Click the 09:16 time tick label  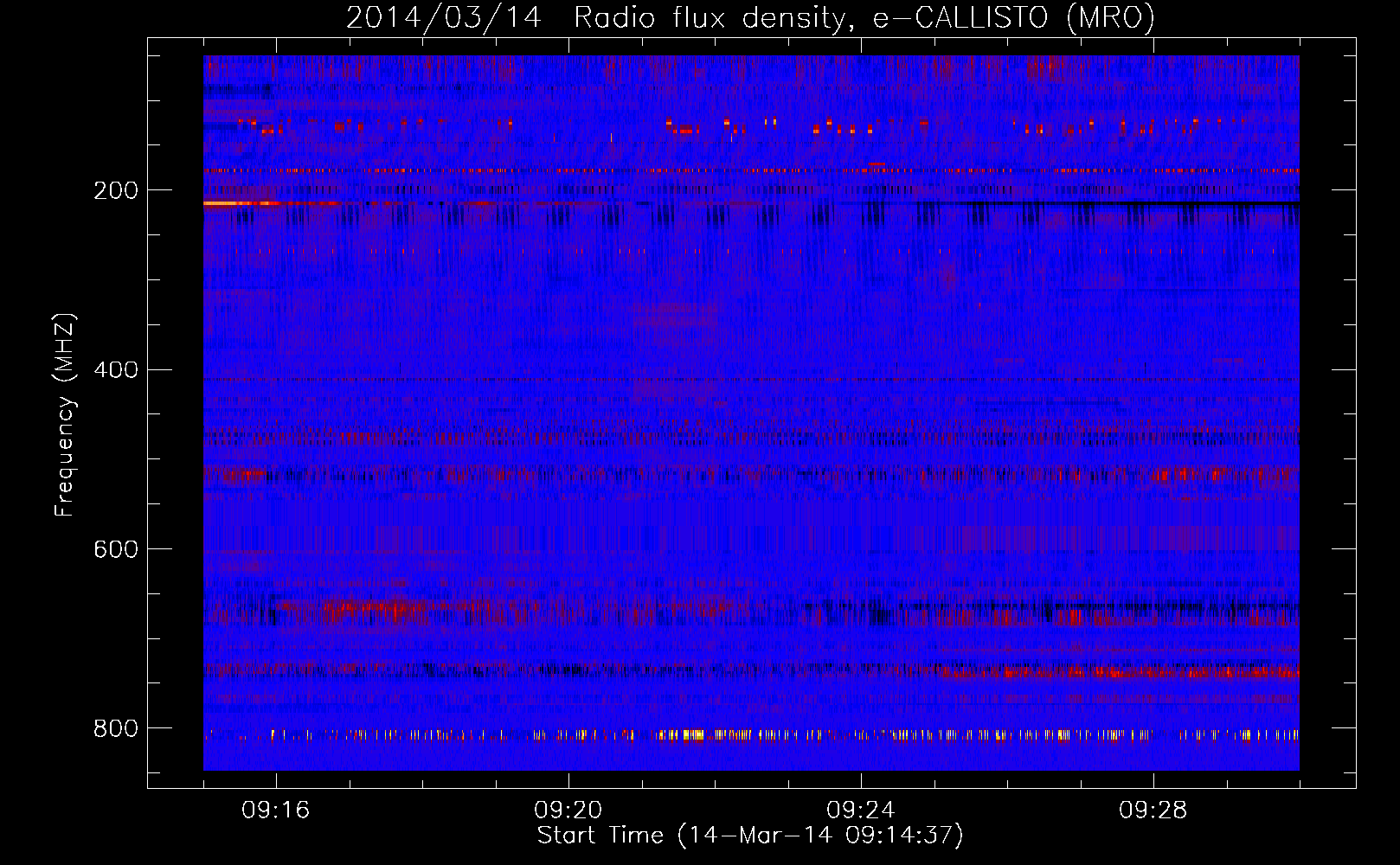click(x=276, y=811)
